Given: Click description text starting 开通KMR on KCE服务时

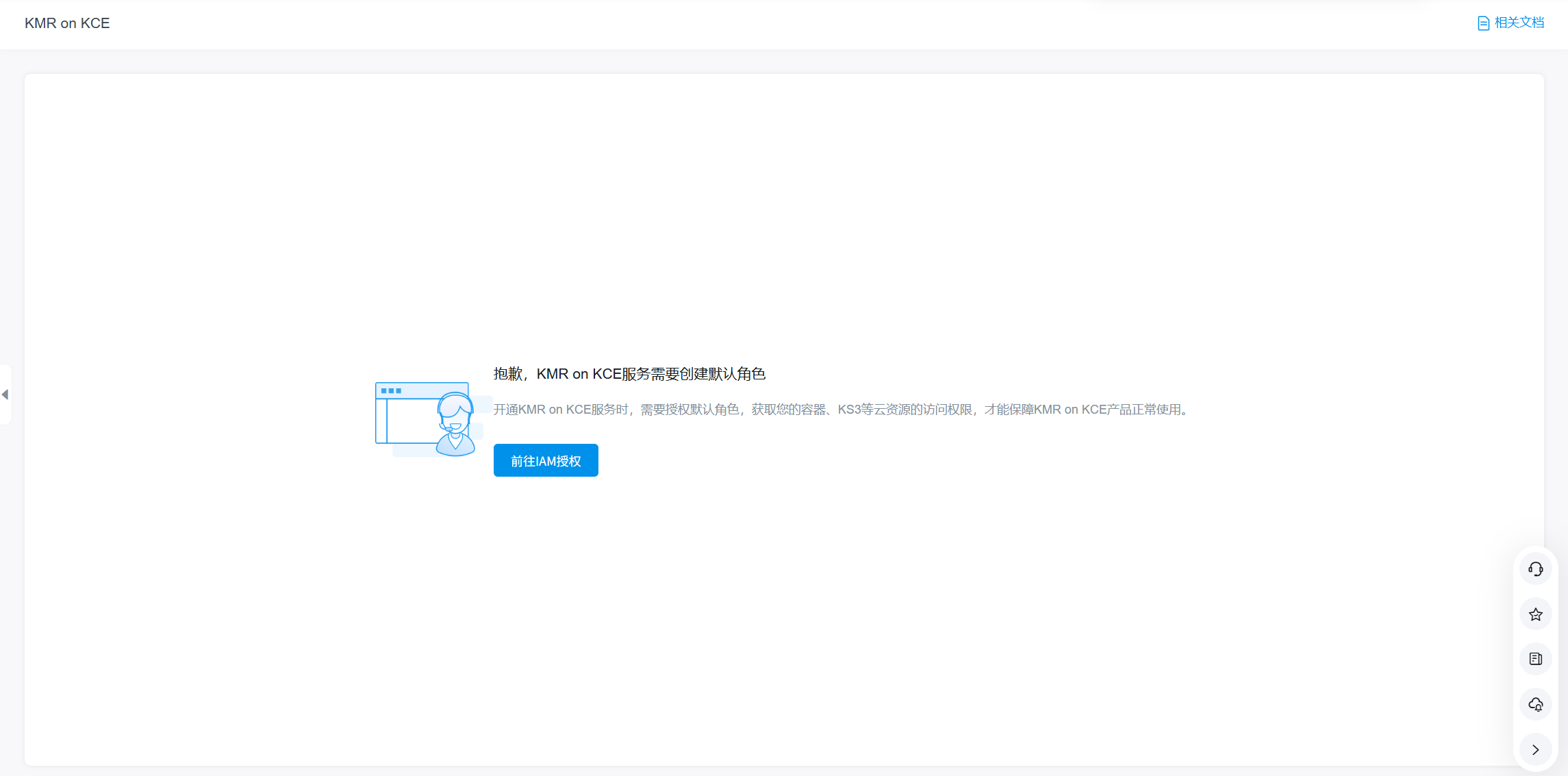Looking at the screenshot, I should pyautogui.click(x=560, y=410).
